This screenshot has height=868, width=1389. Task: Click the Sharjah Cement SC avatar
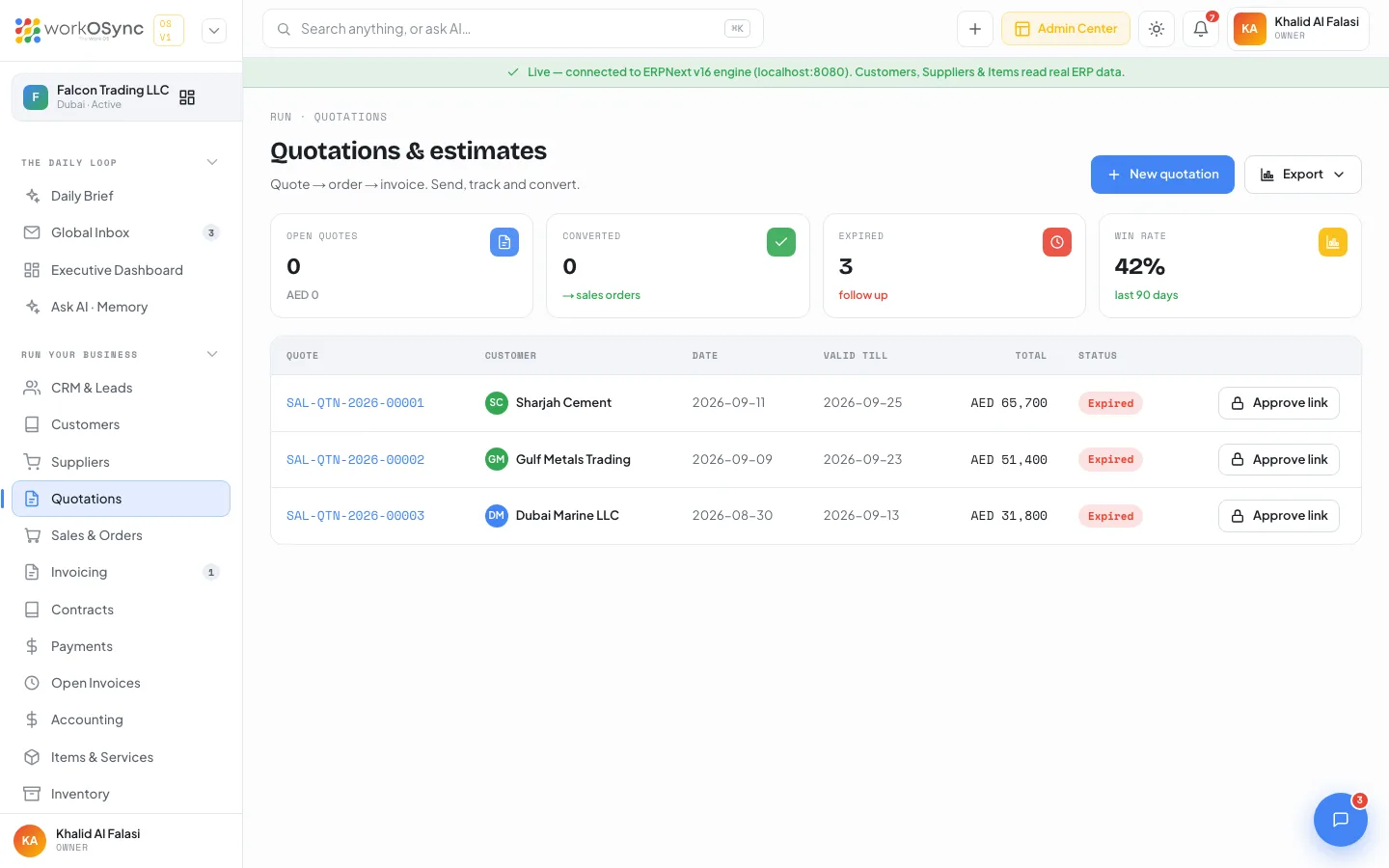click(496, 403)
